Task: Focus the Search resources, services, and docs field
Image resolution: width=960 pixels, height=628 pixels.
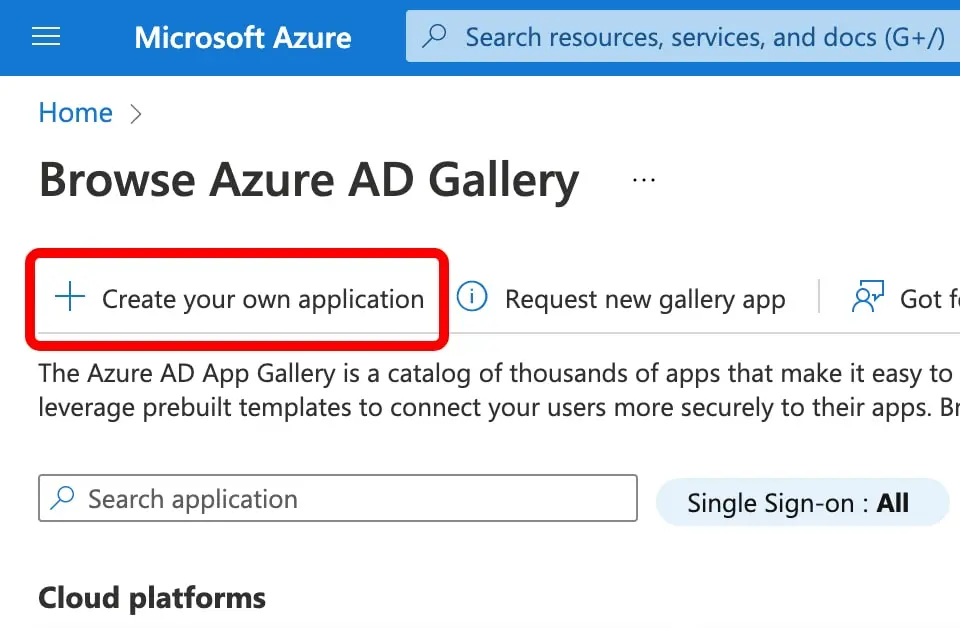Action: 700,38
